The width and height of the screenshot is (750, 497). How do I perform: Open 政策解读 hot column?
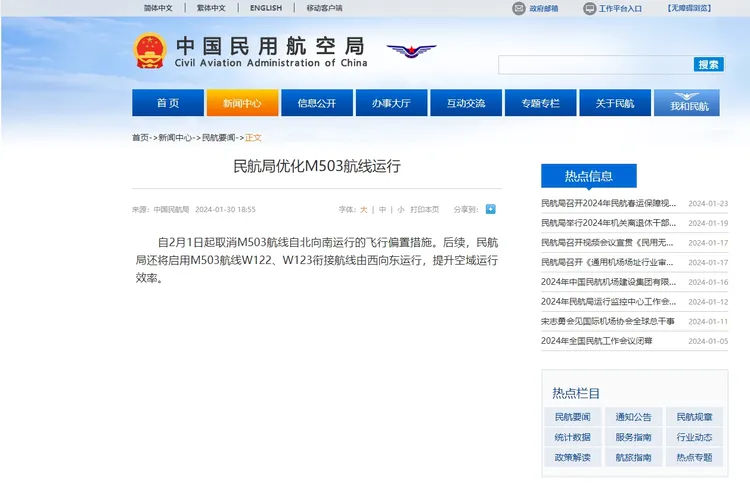(x=573, y=457)
